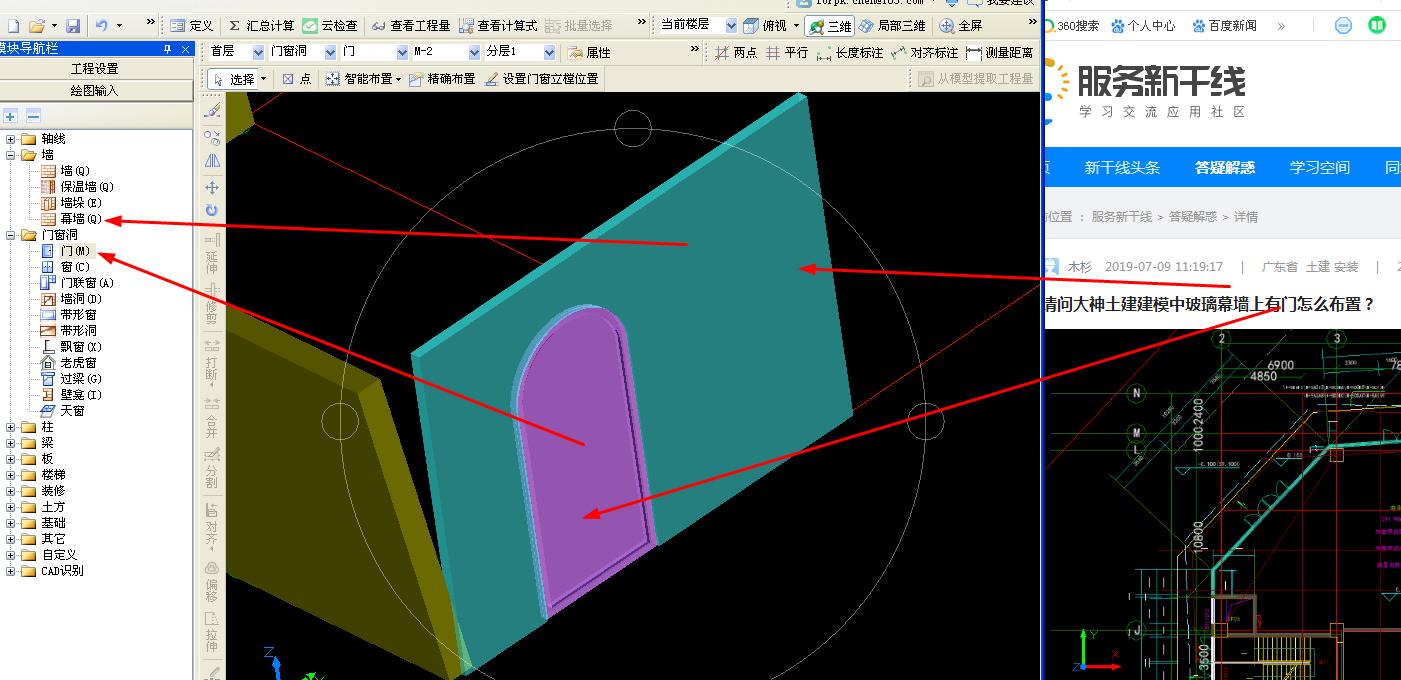The height and width of the screenshot is (680, 1401).
Task: Pin the 模块导航栏 navigation panel
Action: [168, 48]
